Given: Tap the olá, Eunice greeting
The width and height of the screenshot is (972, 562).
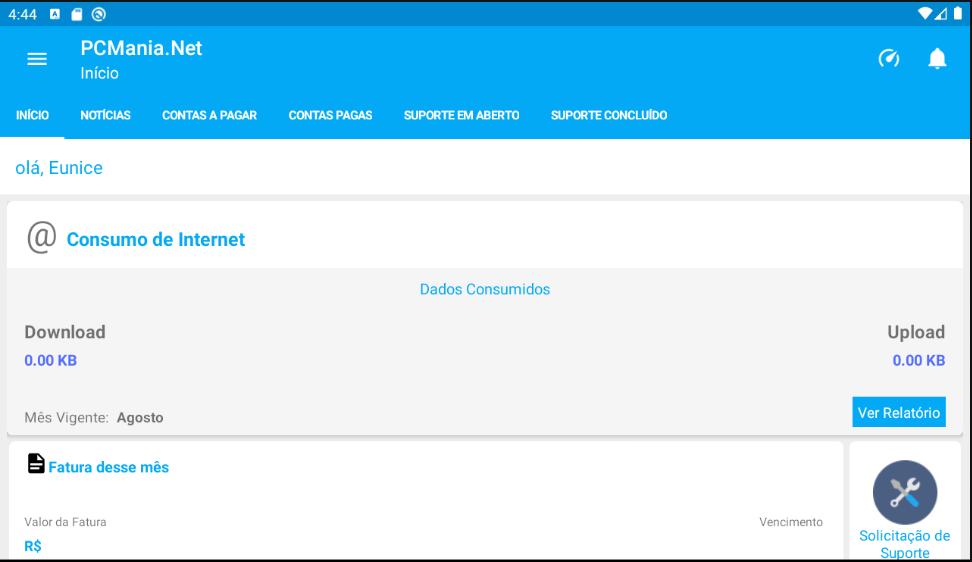Looking at the screenshot, I should (x=59, y=168).
